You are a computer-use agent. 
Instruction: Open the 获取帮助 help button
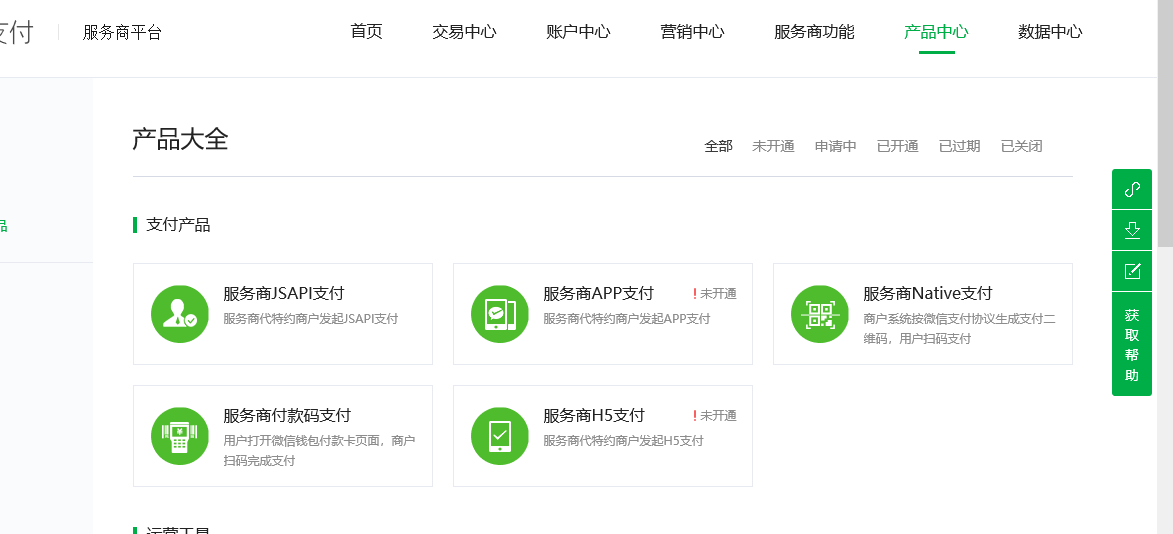[x=1132, y=345]
